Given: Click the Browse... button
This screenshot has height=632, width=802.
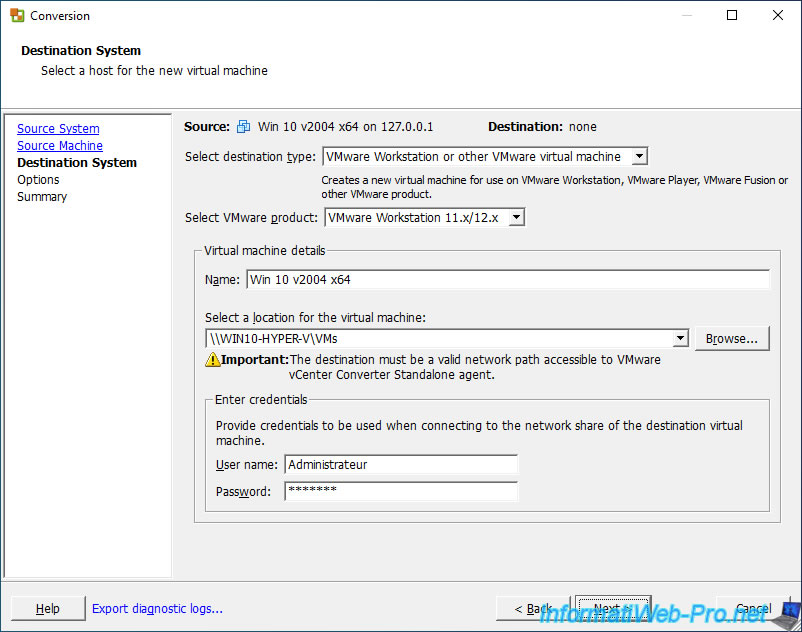Looking at the screenshot, I should (x=732, y=338).
